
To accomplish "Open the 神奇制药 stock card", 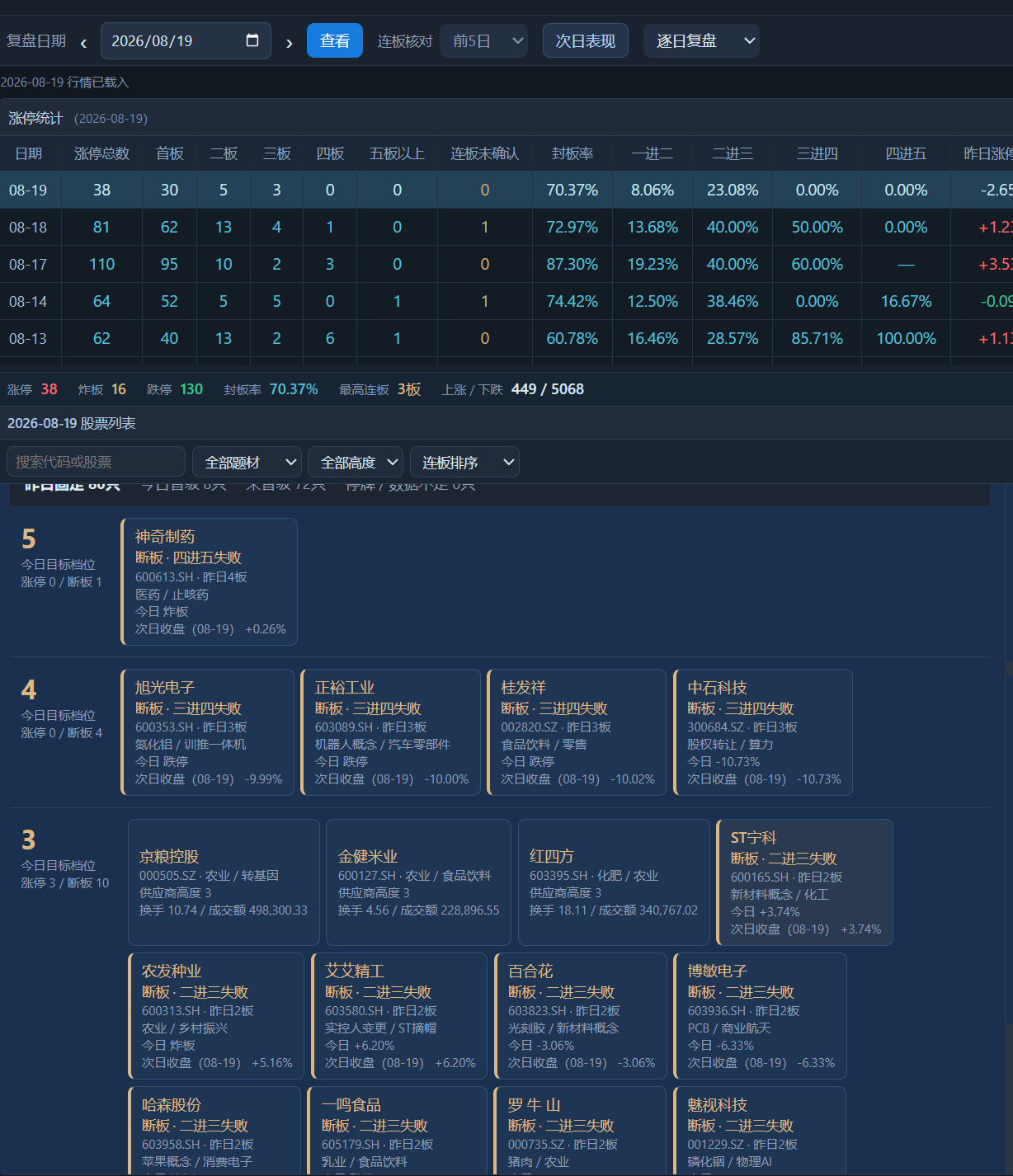I will (x=210, y=581).
